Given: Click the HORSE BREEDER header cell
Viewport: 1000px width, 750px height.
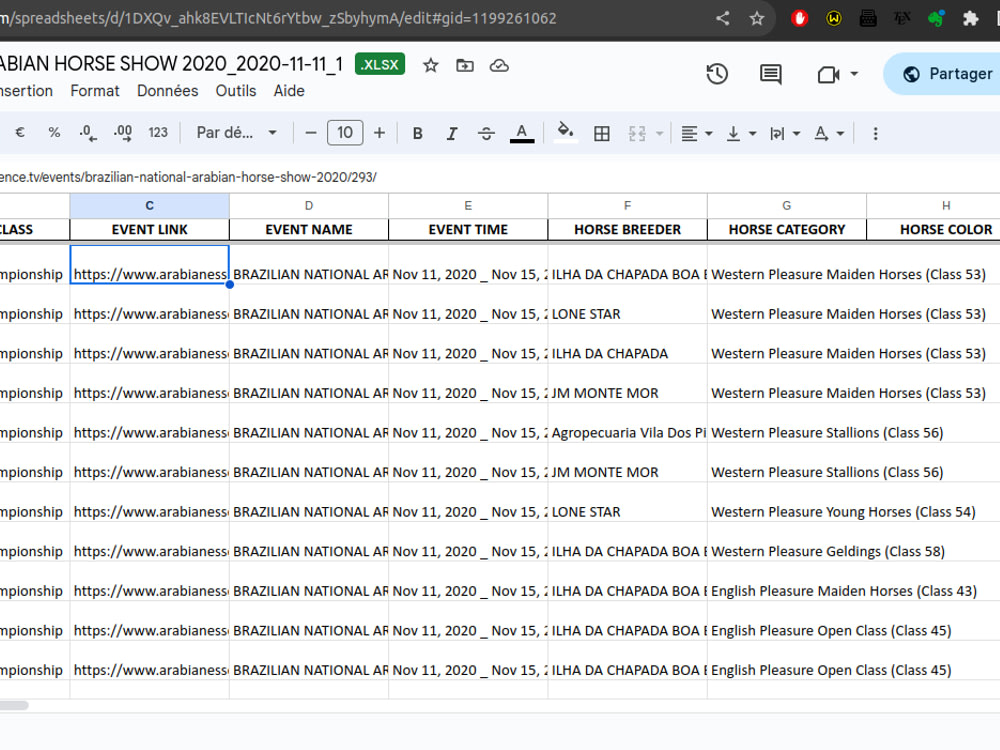Looking at the screenshot, I should pos(628,229).
